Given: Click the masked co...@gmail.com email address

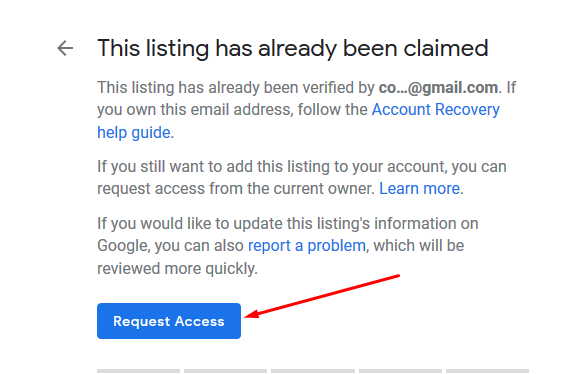Looking at the screenshot, I should click(x=438, y=88).
